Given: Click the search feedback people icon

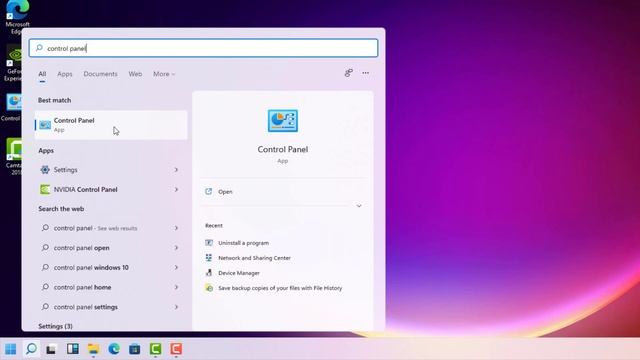Looking at the screenshot, I should click(349, 73).
